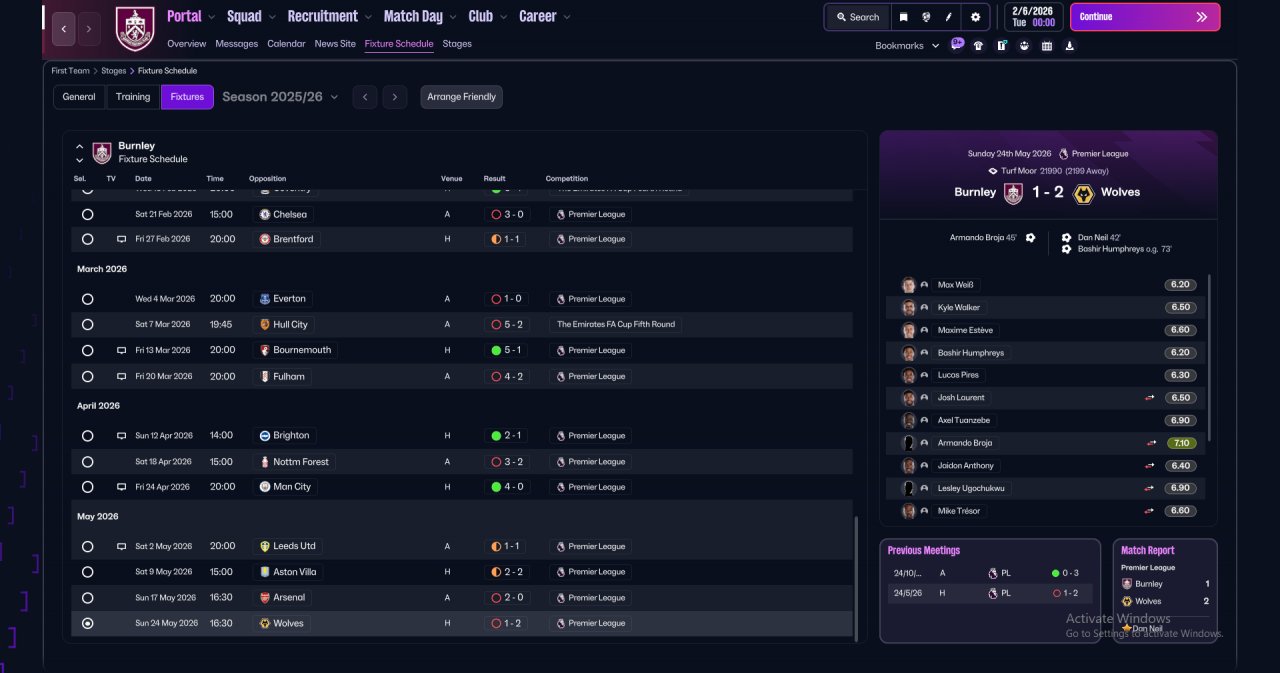Click the Chelsea club badge

coord(265,214)
